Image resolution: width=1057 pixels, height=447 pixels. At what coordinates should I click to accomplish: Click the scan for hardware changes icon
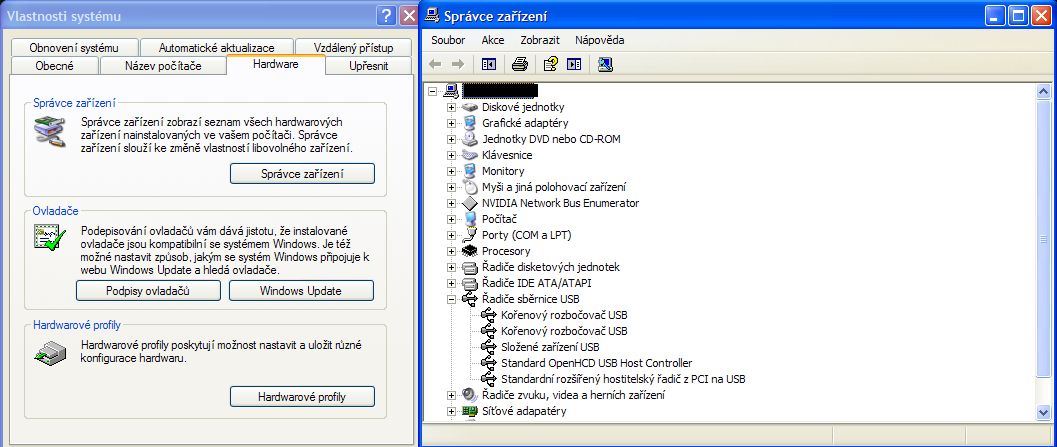point(605,65)
